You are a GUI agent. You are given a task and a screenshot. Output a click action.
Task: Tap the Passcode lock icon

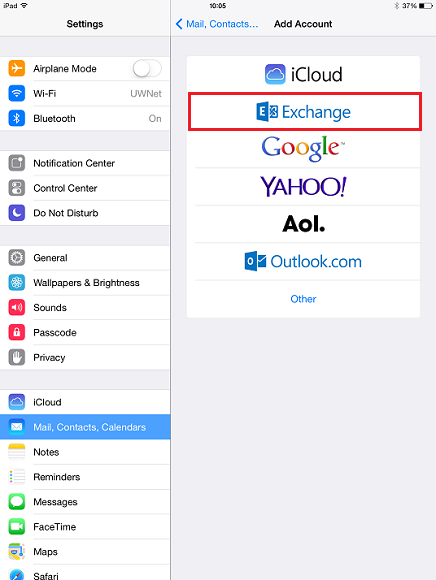[x=17, y=332]
